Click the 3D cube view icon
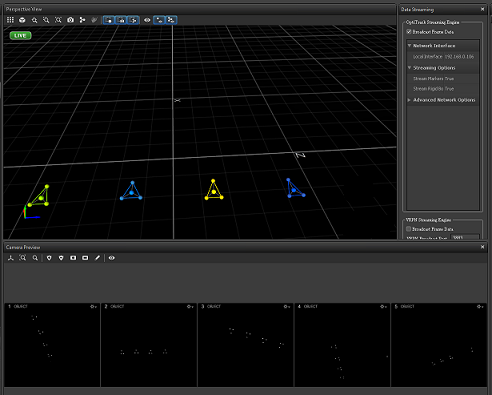 point(22,20)
